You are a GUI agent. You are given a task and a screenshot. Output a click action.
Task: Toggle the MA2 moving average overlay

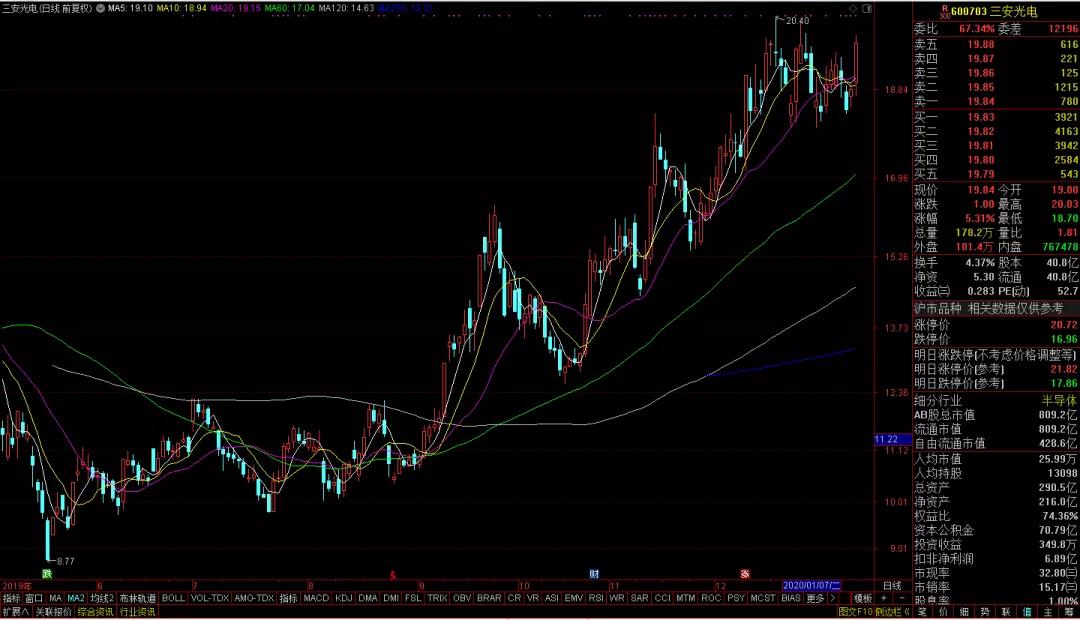[76, 598]
